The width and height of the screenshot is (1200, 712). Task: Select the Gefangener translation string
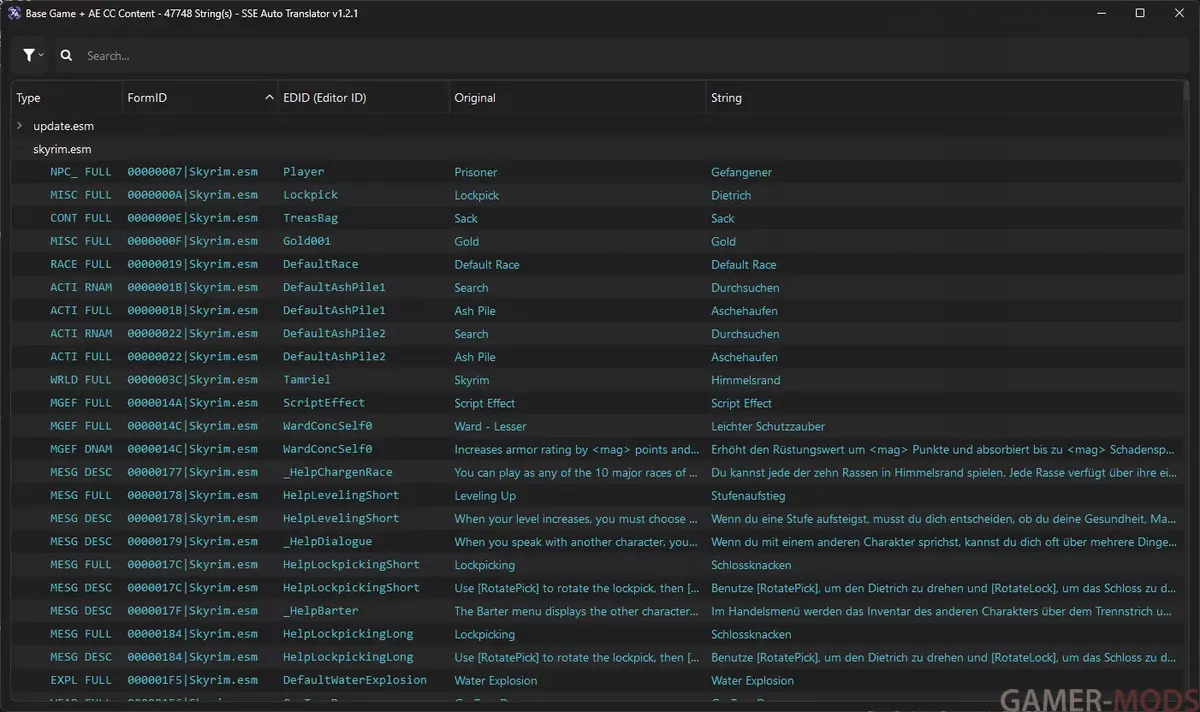tap(741, 172)
